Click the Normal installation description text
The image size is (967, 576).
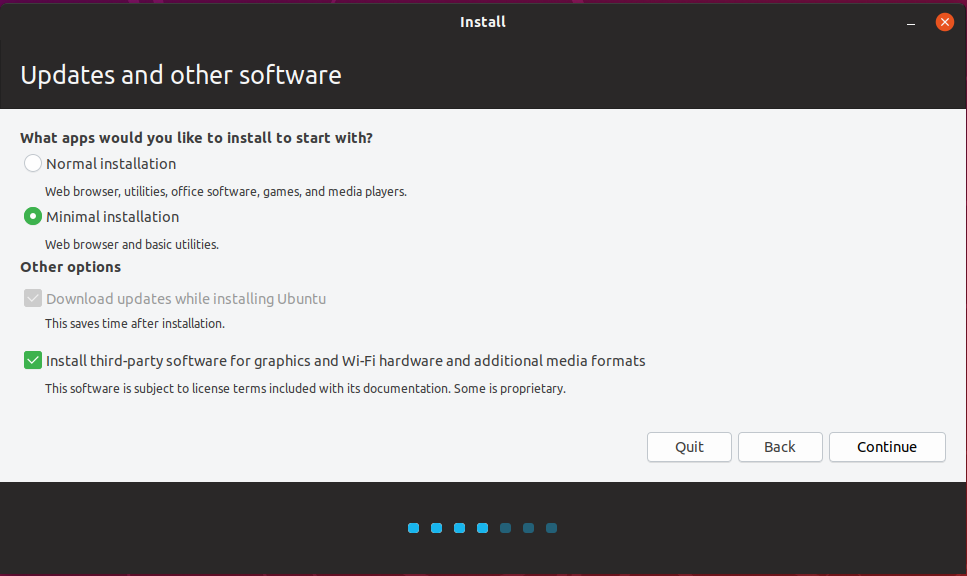coord(226,191)
